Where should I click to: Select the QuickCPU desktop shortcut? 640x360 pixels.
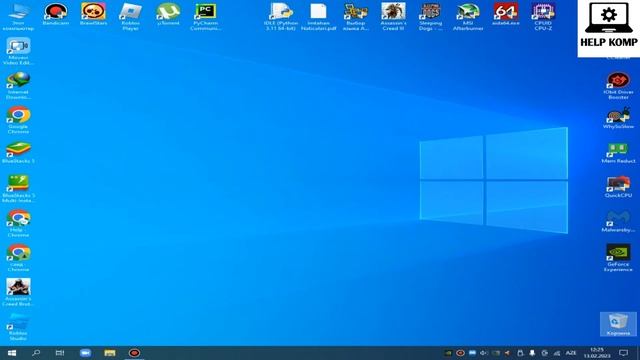coord(618,187)
